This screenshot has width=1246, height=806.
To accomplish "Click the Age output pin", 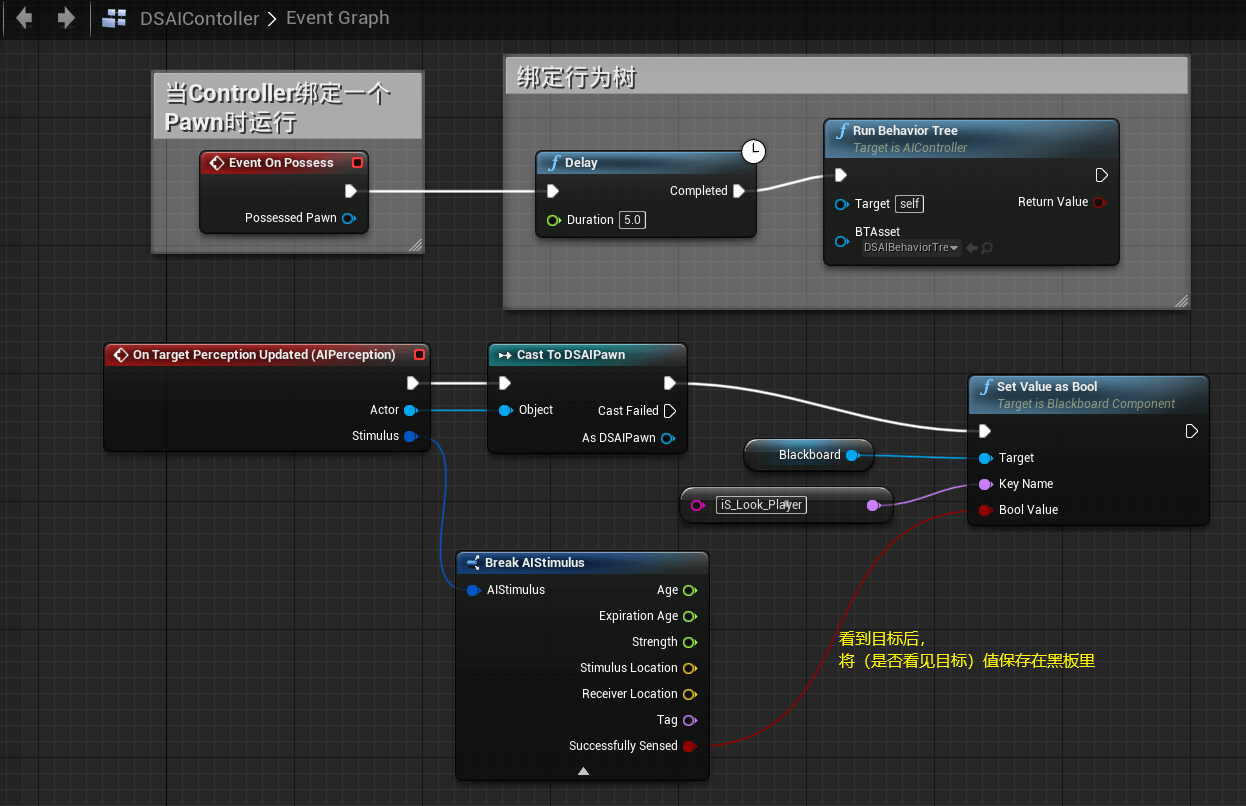I will pos(689,590).
